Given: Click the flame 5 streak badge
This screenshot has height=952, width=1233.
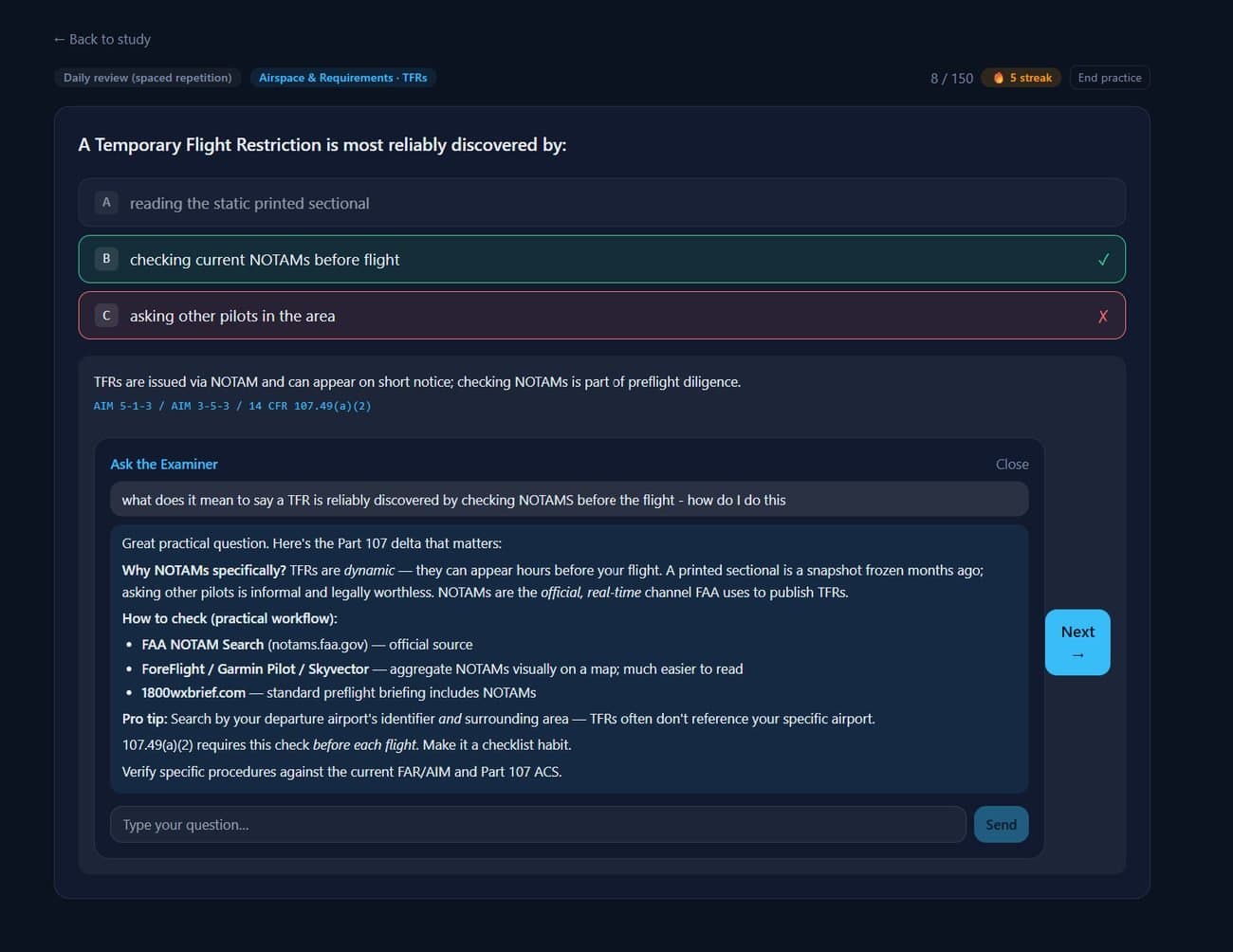Looking at the screenshot, I should pos(1021,78).
